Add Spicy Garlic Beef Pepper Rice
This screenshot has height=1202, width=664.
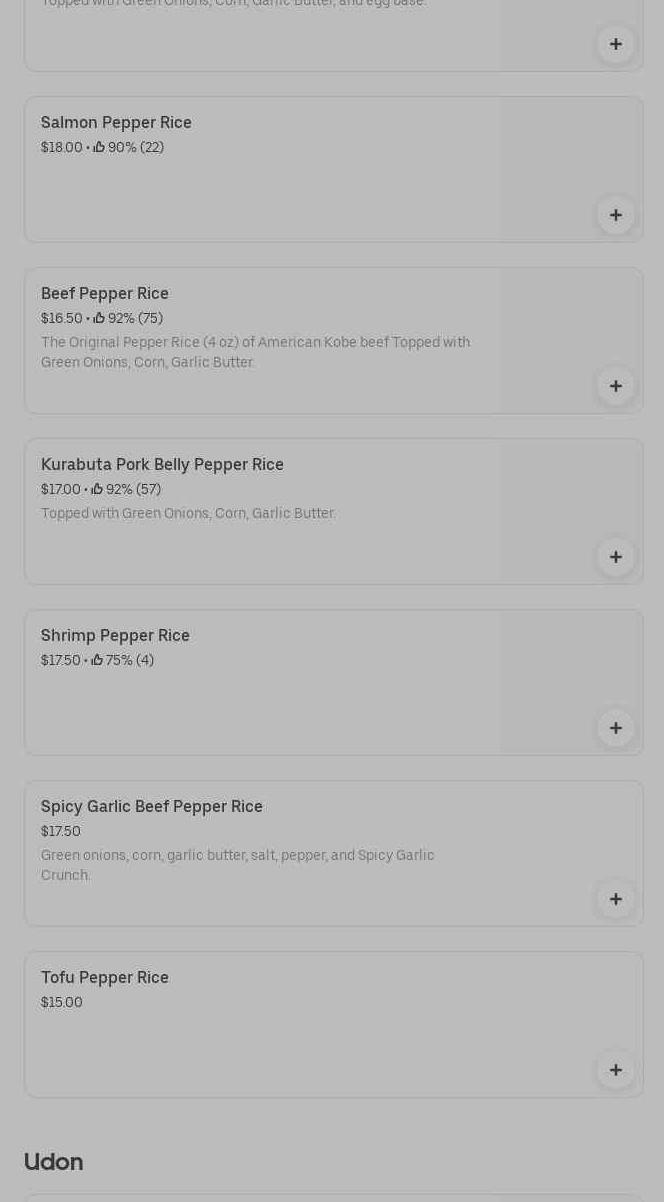[x=615, y=899]
